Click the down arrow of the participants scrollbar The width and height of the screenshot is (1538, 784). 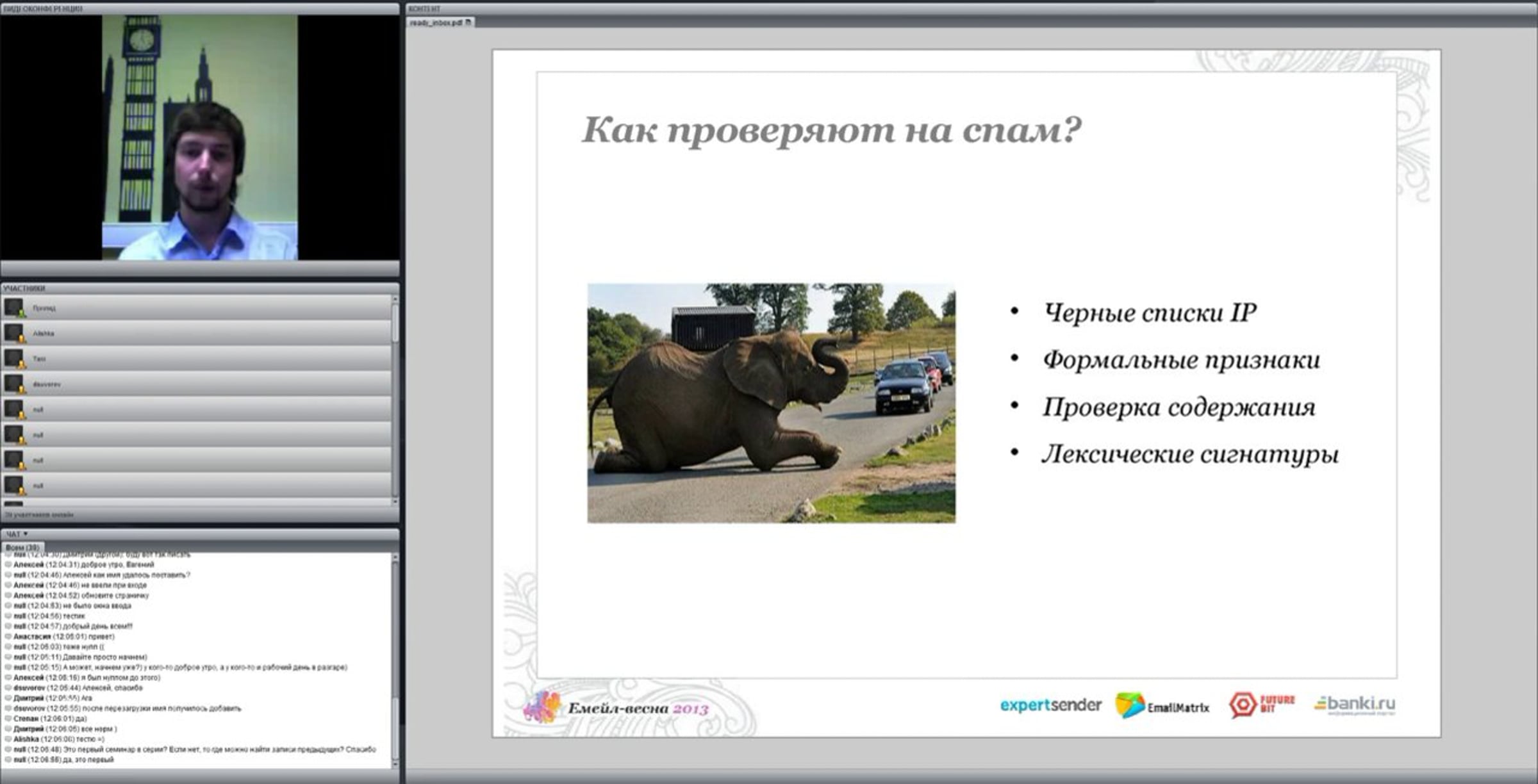[395, 501]
